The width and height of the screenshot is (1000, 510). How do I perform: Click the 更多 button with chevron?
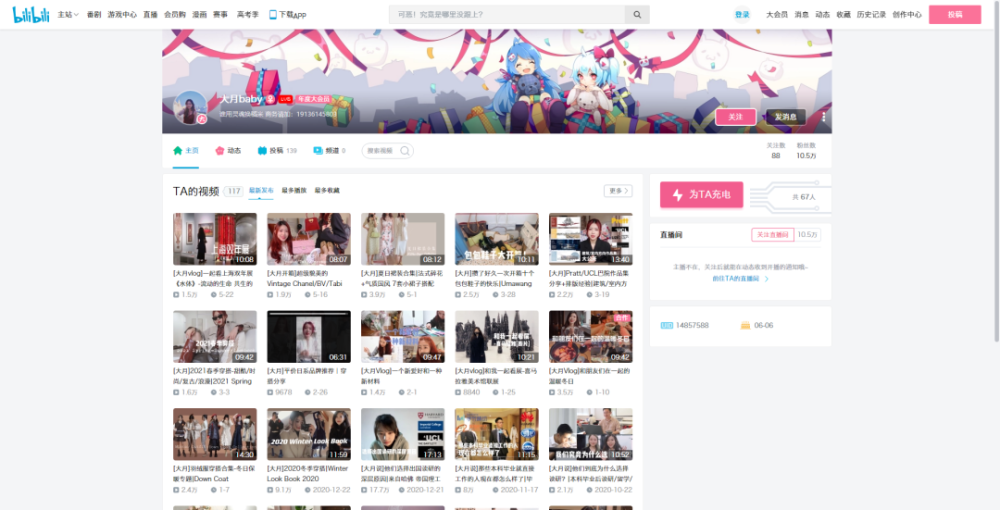[618, 191]
